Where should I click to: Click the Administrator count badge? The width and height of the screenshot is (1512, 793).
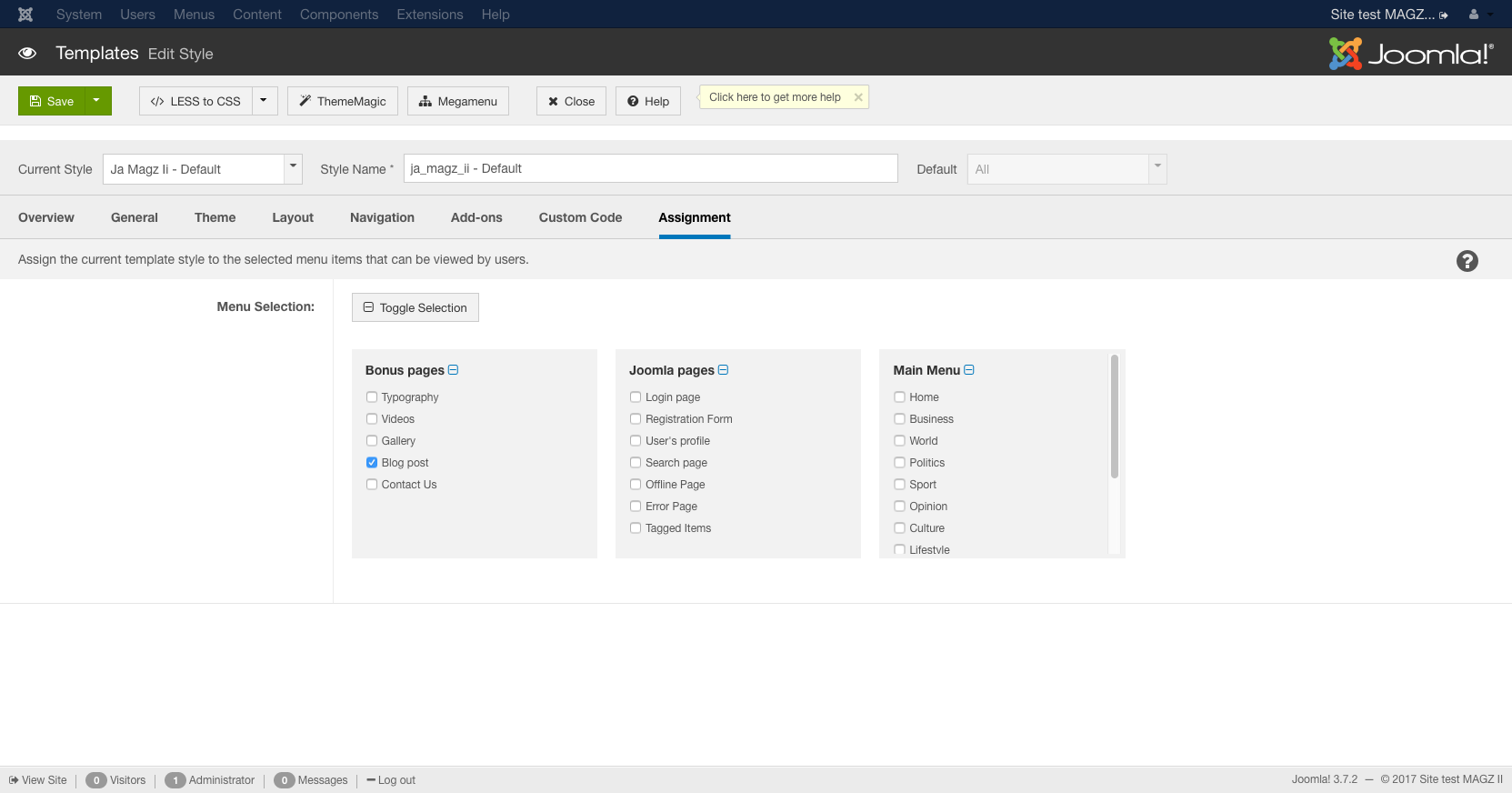coord(175,780)
